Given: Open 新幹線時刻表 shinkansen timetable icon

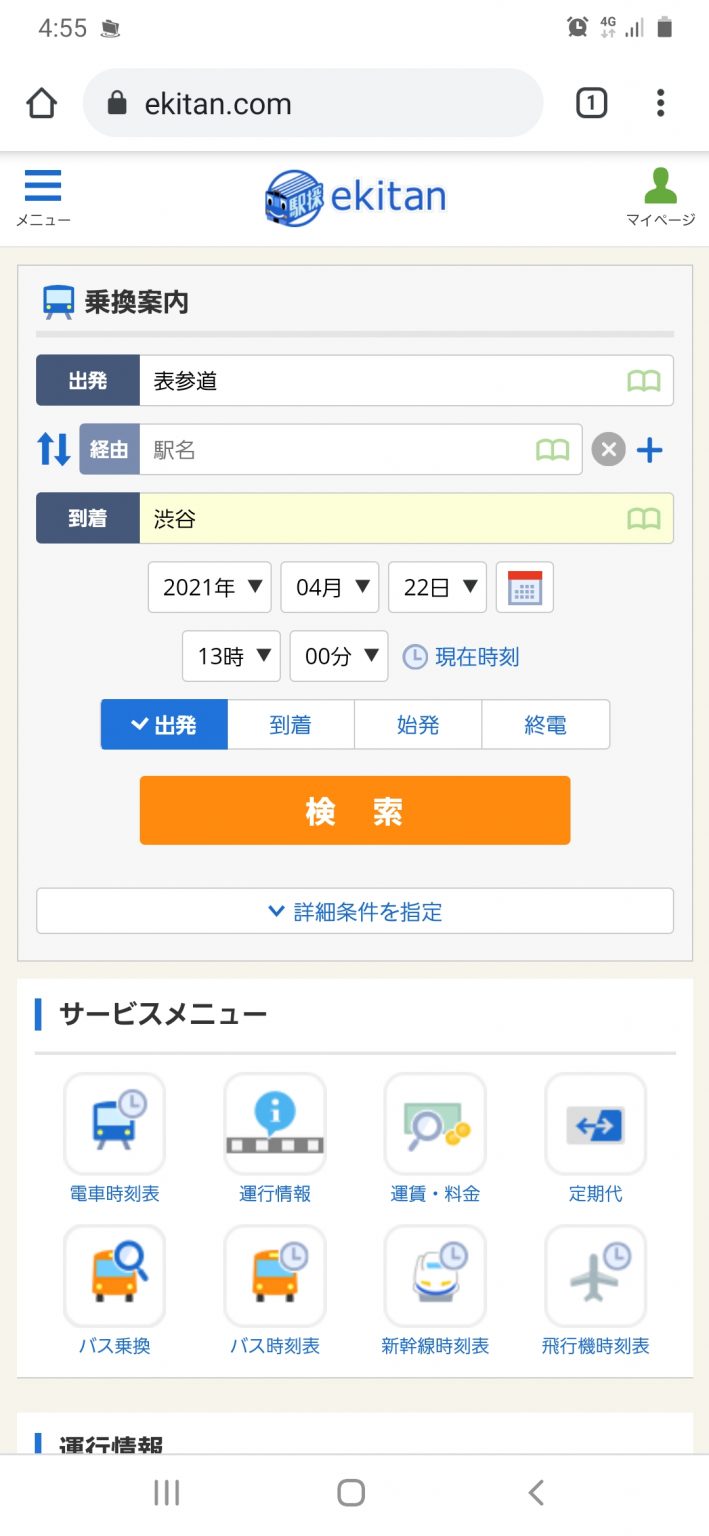Looking at the screenshot, I should (x=435, y=1276).
